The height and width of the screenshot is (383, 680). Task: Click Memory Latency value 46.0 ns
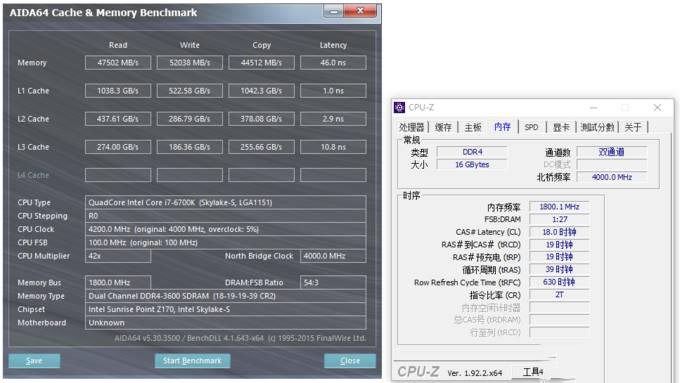coord(333,62)
